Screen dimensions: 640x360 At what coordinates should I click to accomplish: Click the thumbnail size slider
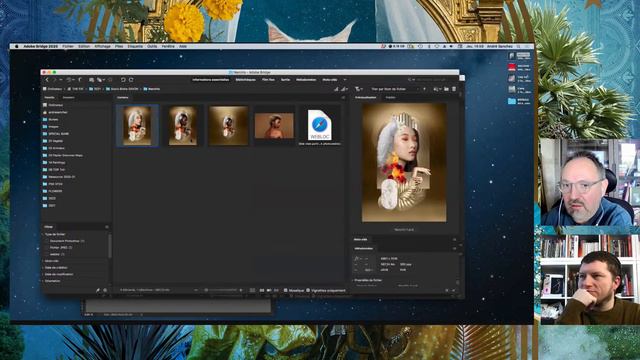221,290
